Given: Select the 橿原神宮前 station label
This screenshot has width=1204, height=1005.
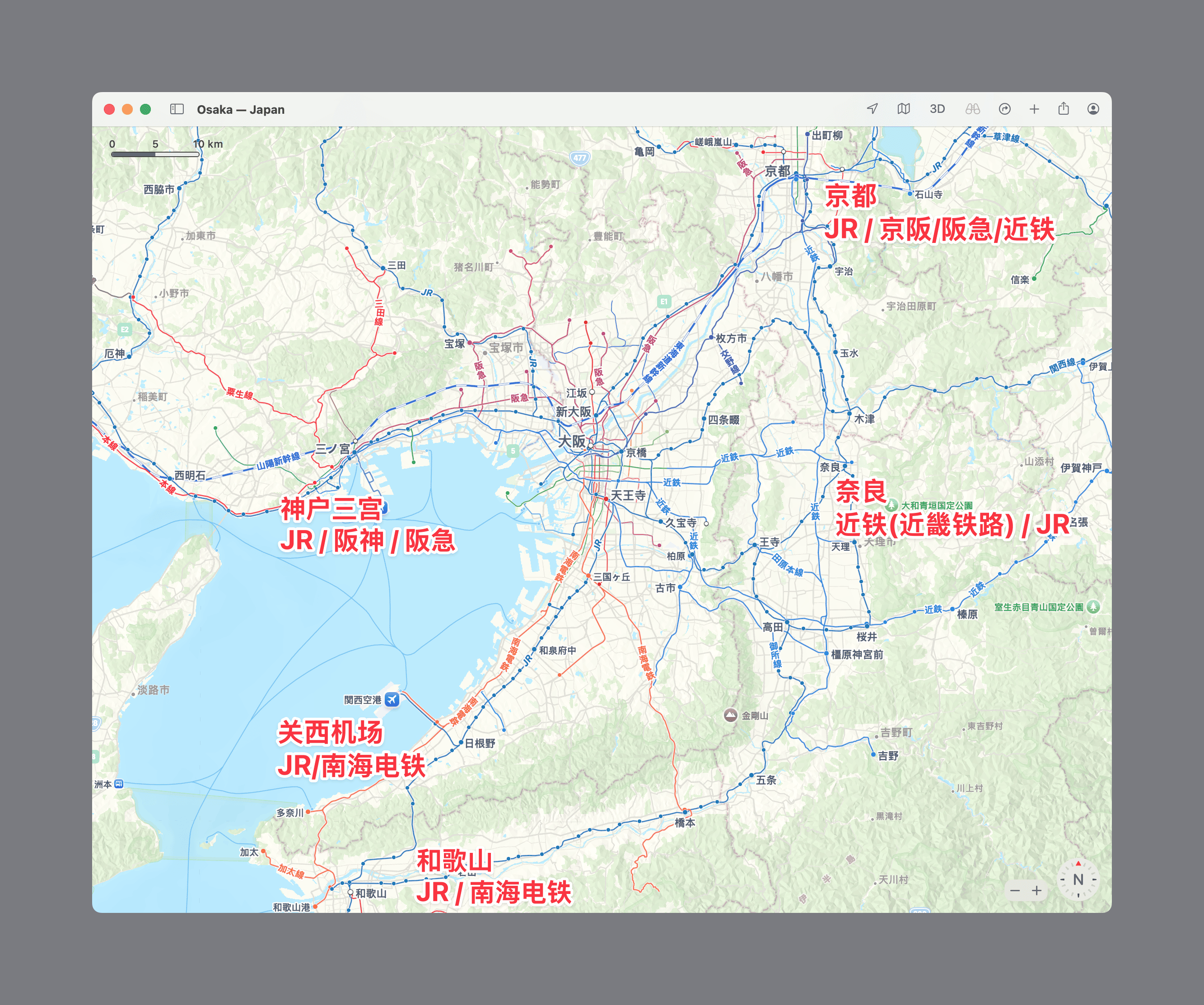Looking at the screenshot, I should [857, 654].
